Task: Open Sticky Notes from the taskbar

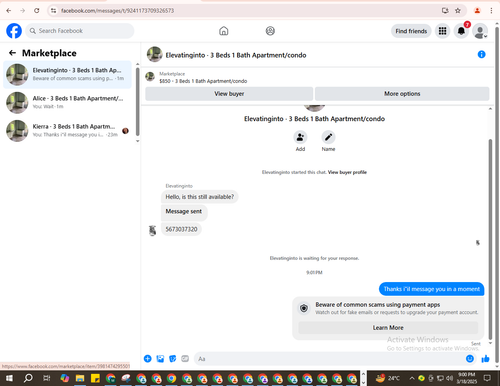Action: (x=95, y=378)
